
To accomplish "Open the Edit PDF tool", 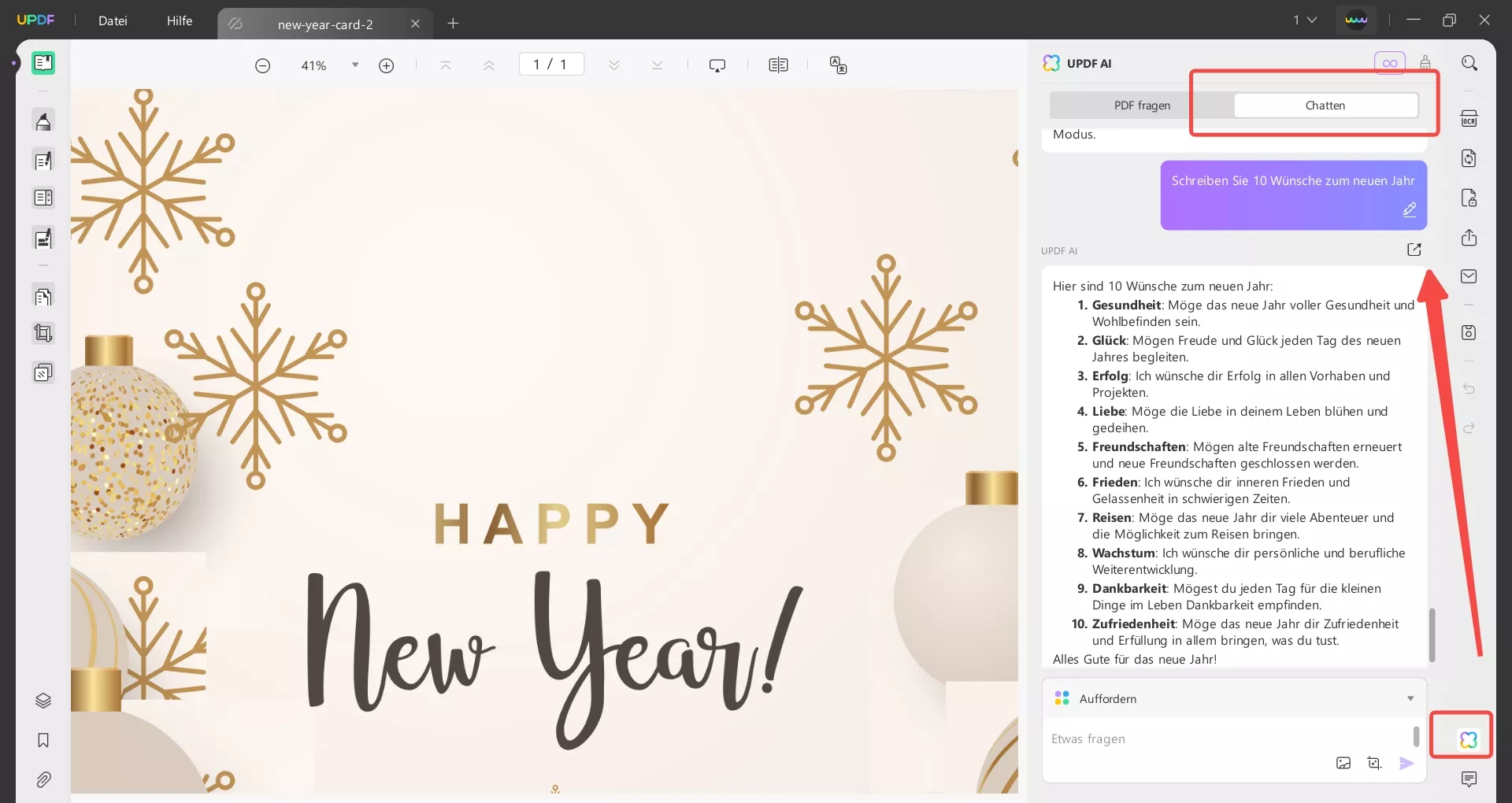I will (x=43, y=161).
